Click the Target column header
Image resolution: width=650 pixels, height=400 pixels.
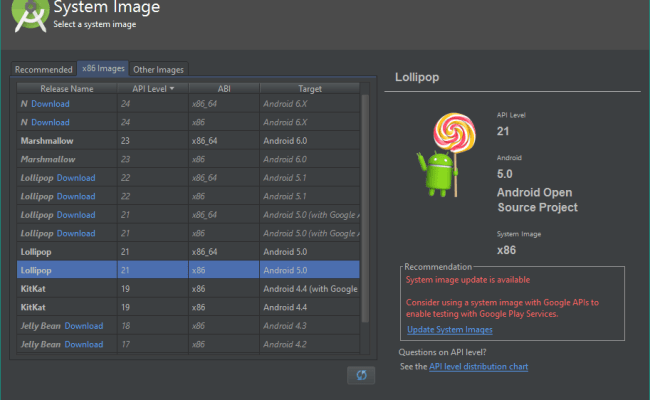[x=310, y=88]
